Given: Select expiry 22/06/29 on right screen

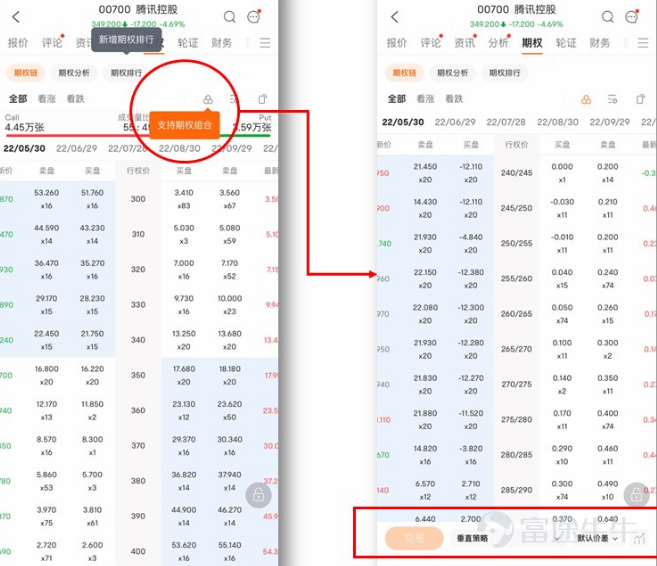Looking at the screenshot, I should (455, 122).
